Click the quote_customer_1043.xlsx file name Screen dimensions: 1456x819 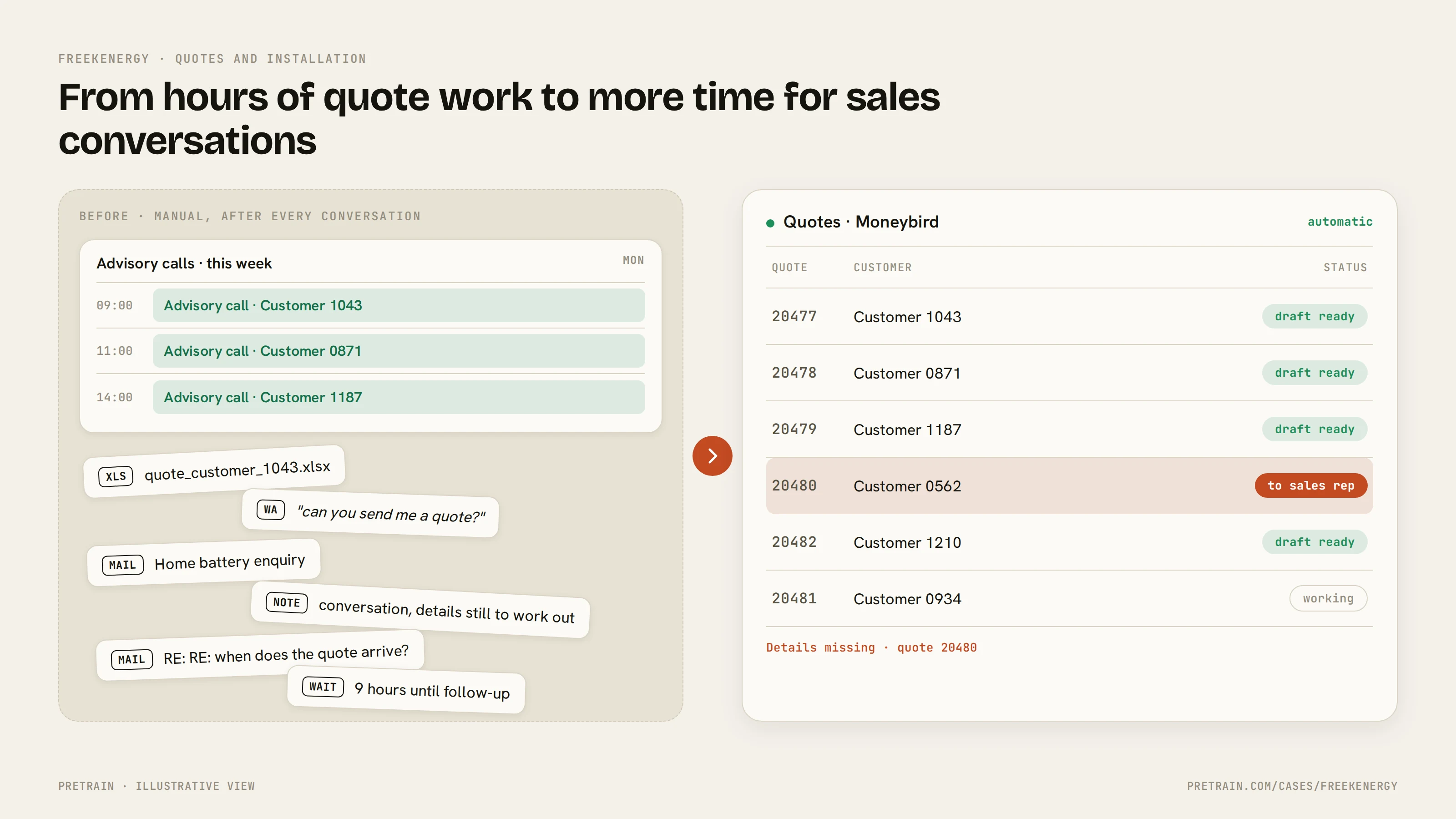tap(238, 470)
